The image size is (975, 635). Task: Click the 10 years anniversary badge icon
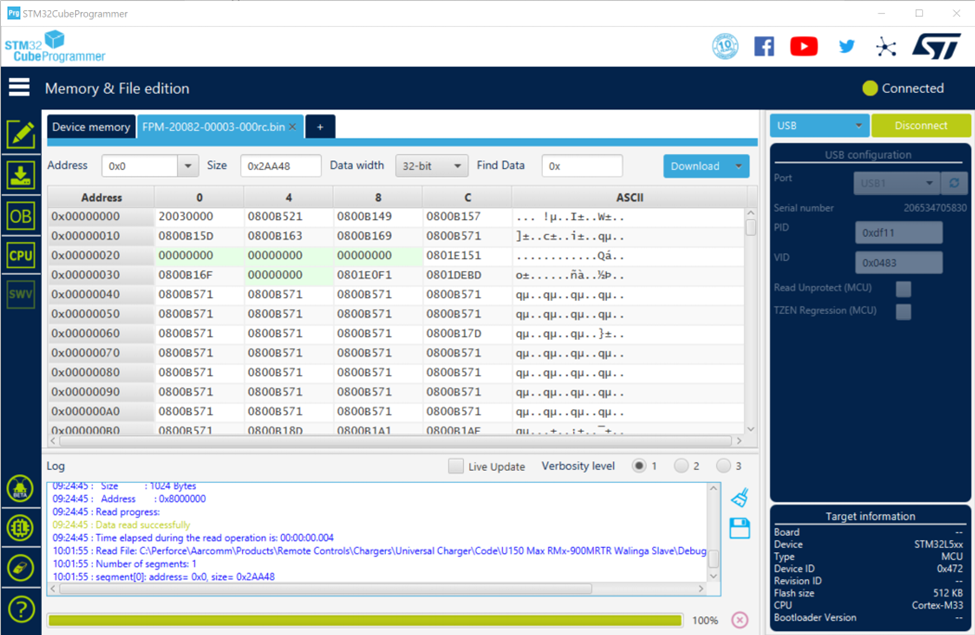click(725, 46)
